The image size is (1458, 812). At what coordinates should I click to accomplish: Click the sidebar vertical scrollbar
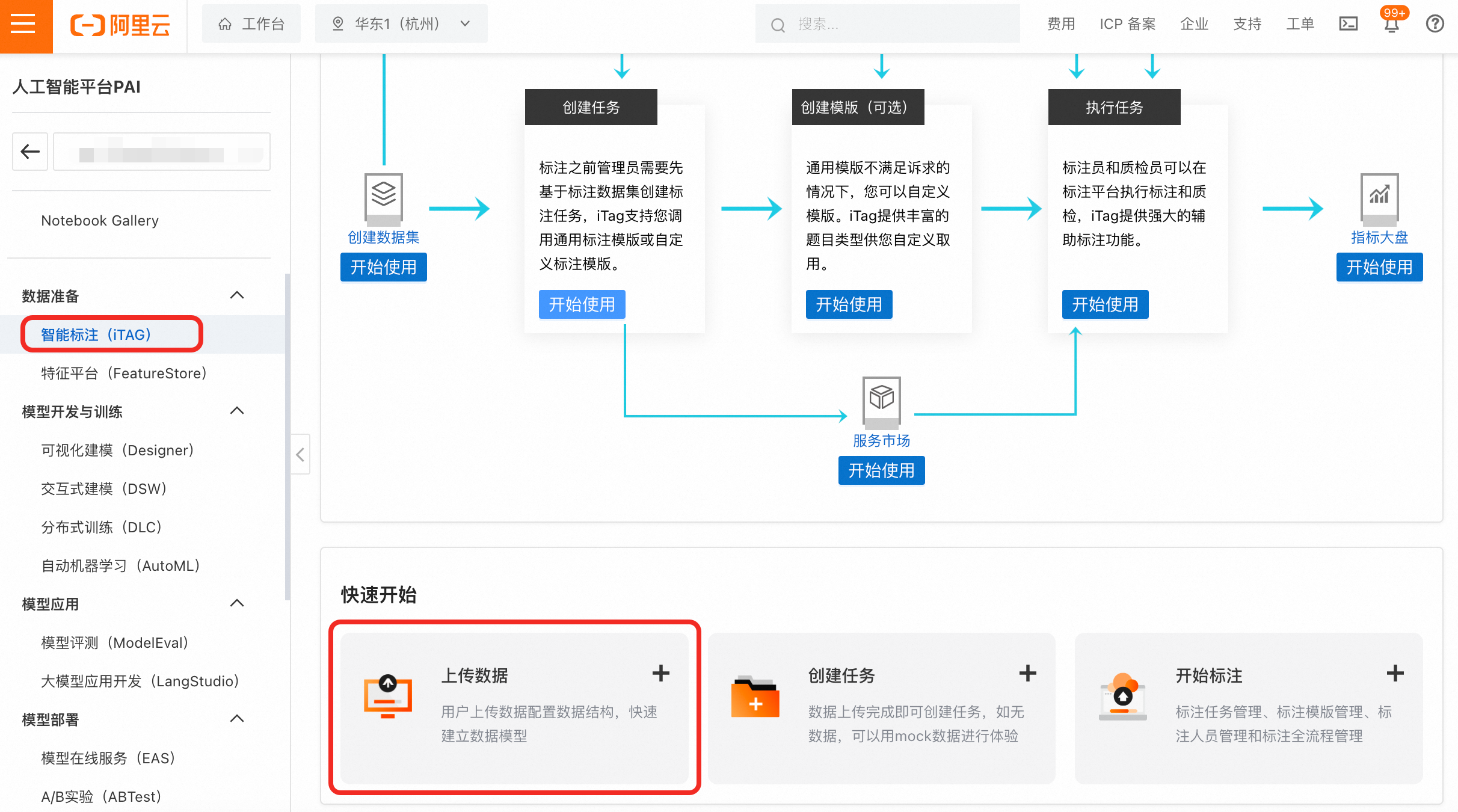click(x=288, y=437)
